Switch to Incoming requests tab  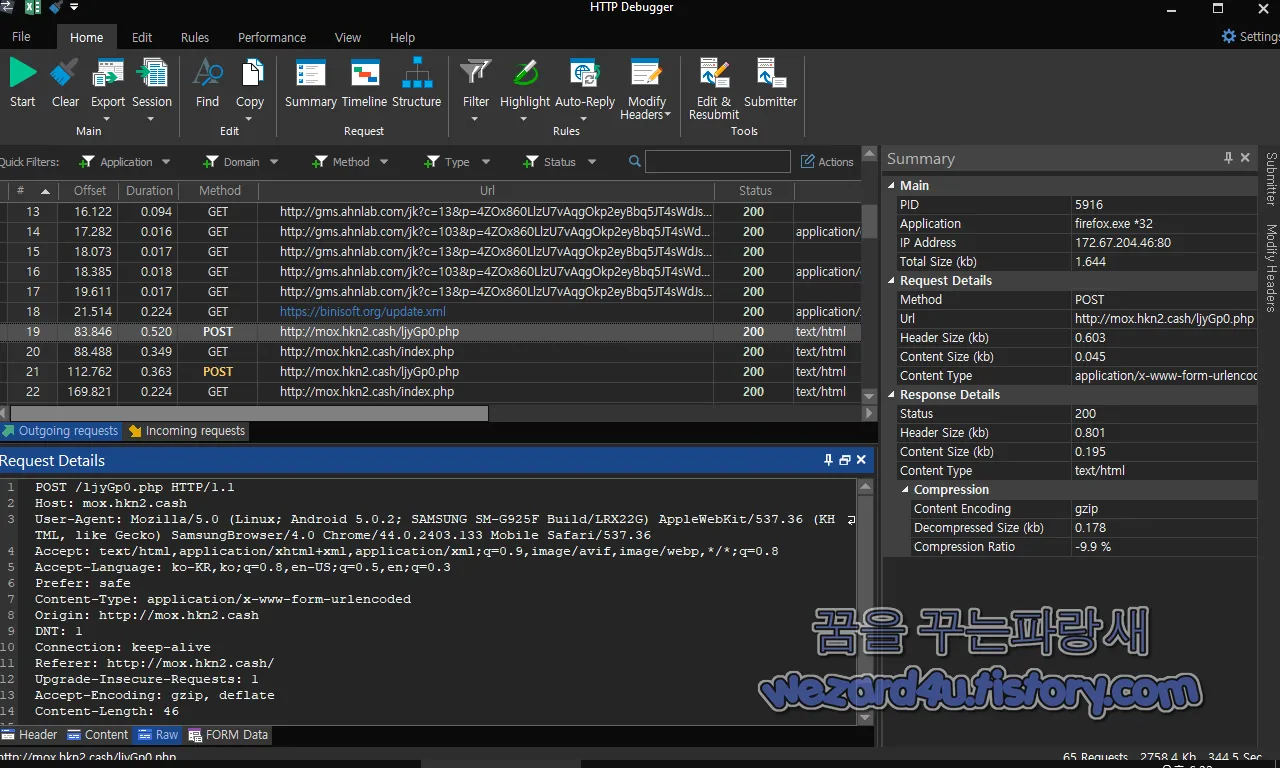tap(186, 431)
